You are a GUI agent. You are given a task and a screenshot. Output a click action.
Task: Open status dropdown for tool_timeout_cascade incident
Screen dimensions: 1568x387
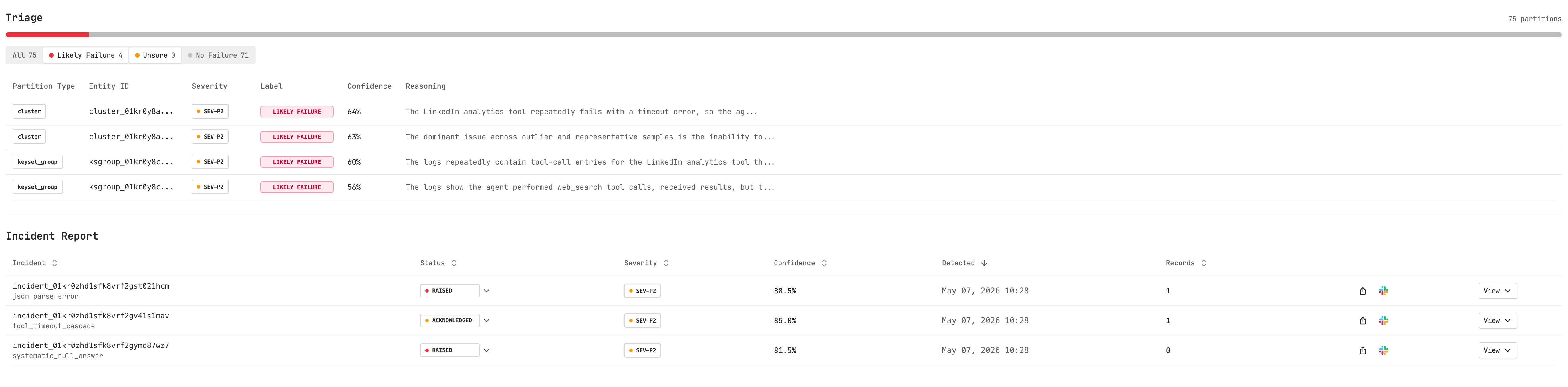pos(486,321)
